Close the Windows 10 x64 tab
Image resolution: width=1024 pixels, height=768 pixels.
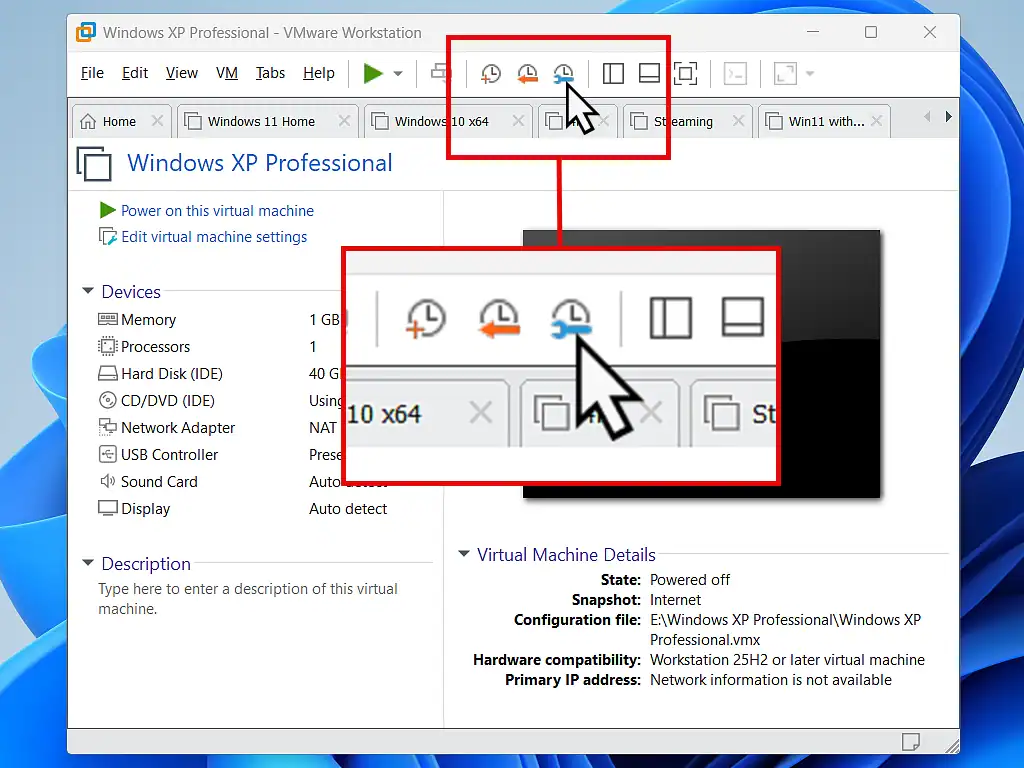click(518, 121)
